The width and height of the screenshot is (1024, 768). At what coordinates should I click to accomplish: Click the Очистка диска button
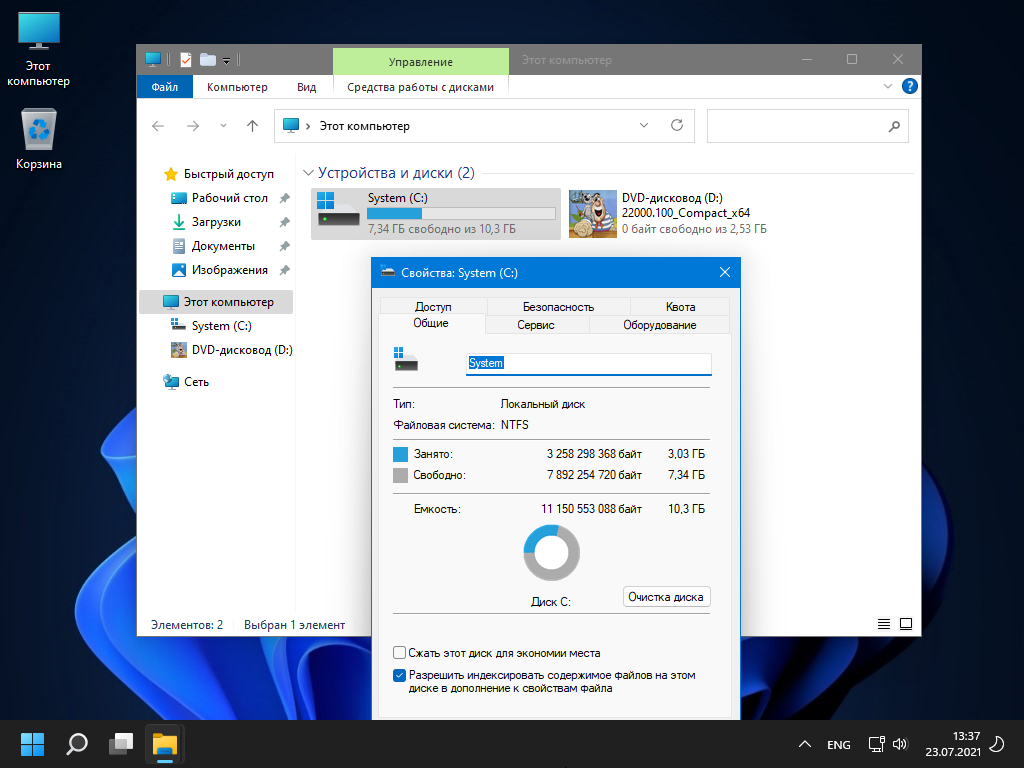[x=666, y=597]
